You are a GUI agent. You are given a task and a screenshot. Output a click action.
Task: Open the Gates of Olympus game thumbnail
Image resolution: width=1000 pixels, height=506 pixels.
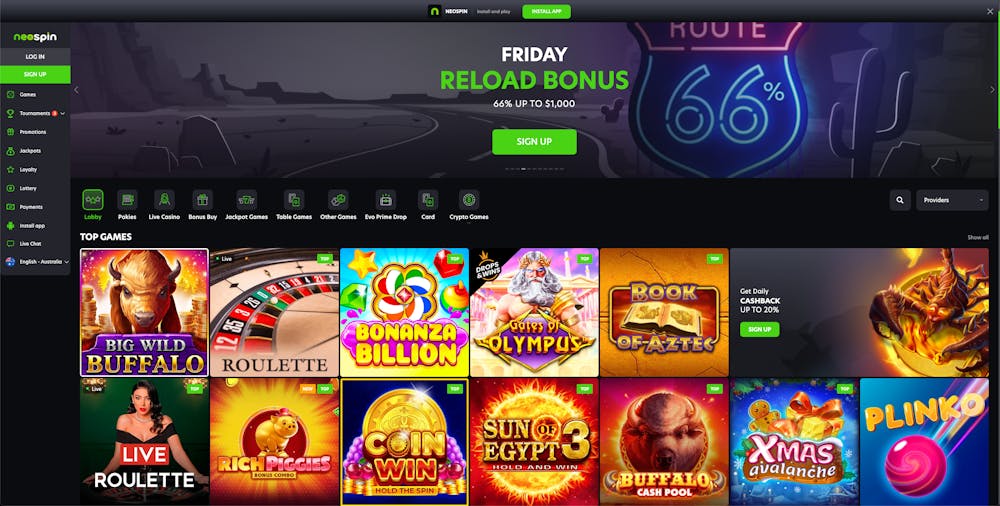coord(534,312)
